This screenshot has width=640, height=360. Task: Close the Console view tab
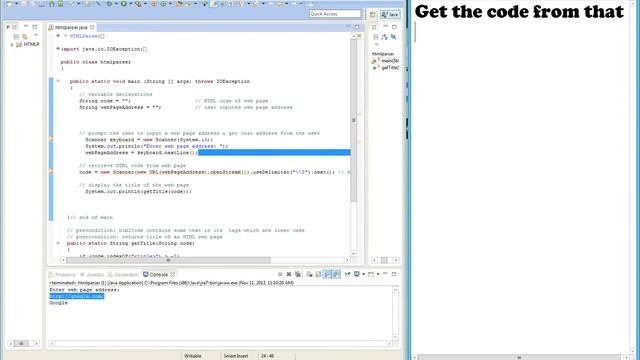coord(173,274)
